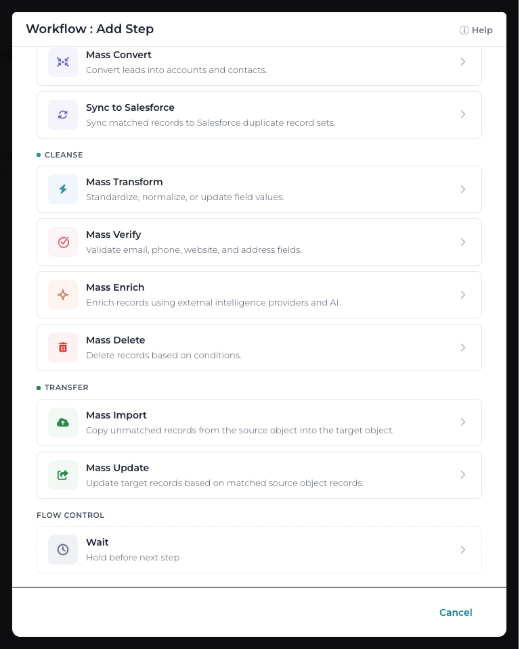Click the Mass Update share icon
This screenshot has height=649, width=519.
(63, 475)
